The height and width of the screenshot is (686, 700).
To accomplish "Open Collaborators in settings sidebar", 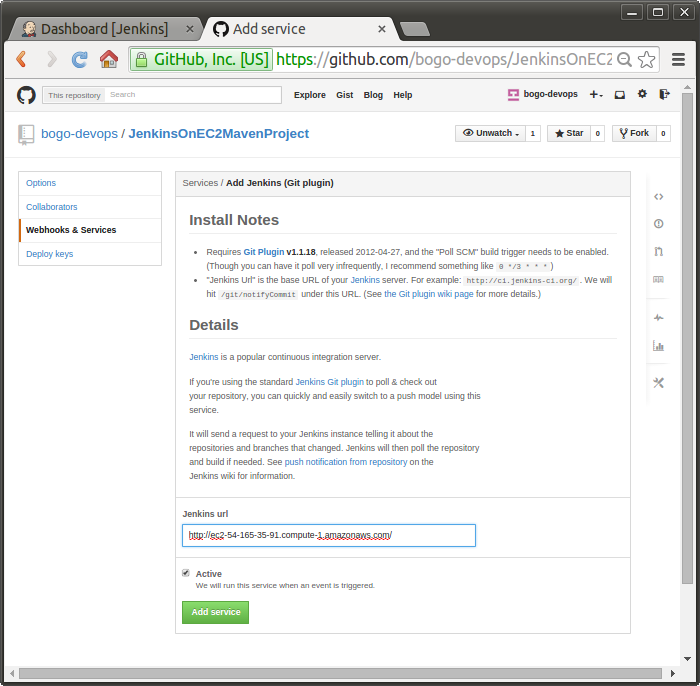I will [x=51, y=207].
